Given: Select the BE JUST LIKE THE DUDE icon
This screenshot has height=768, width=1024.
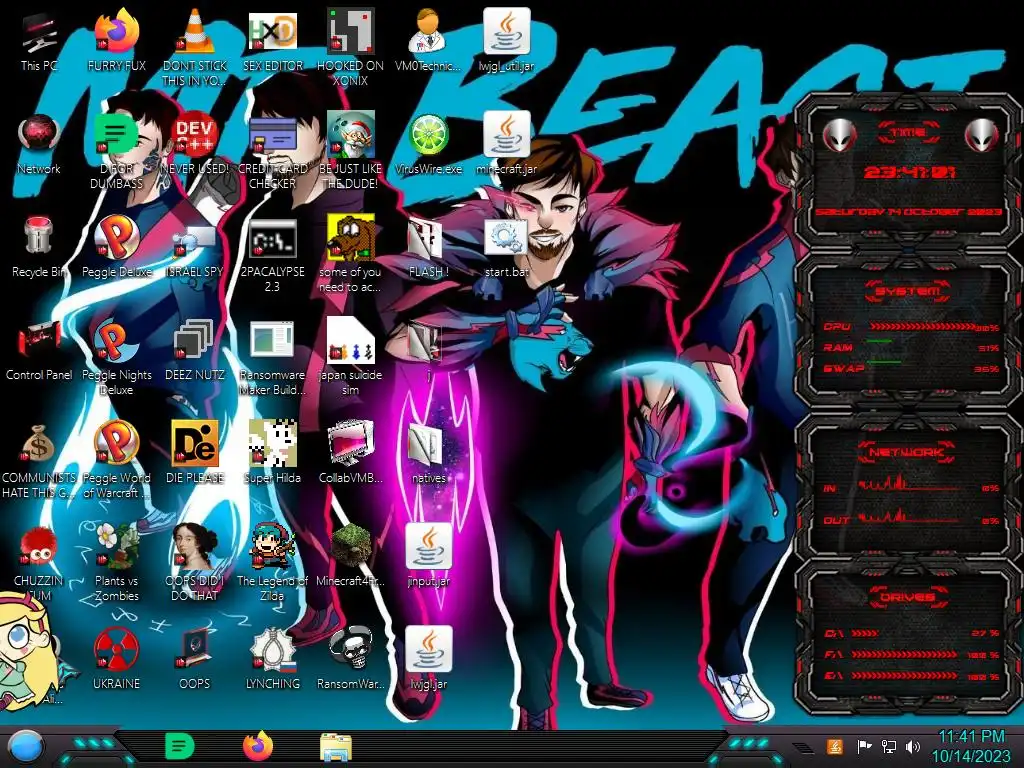Looking at the screenshot, I should coord(350,135).
